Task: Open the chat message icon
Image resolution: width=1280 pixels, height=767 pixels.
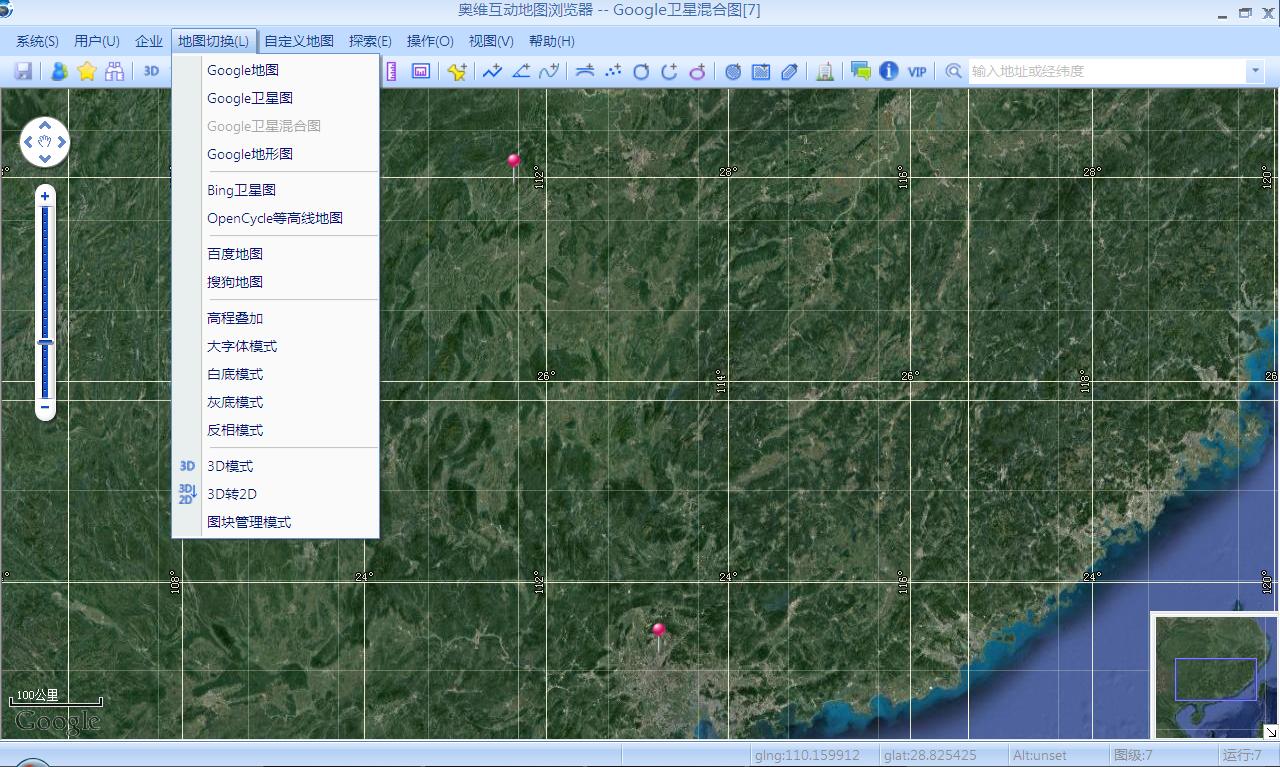Action: (x=858, y=71)
